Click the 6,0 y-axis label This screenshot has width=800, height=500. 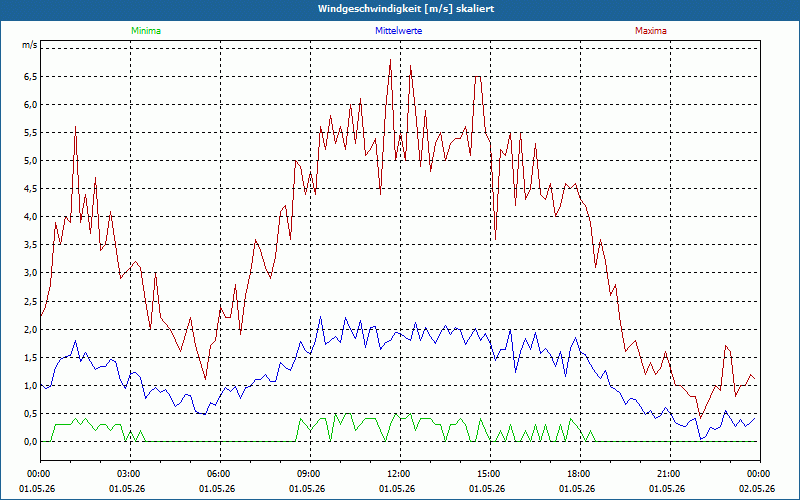[x=31, y=105]
